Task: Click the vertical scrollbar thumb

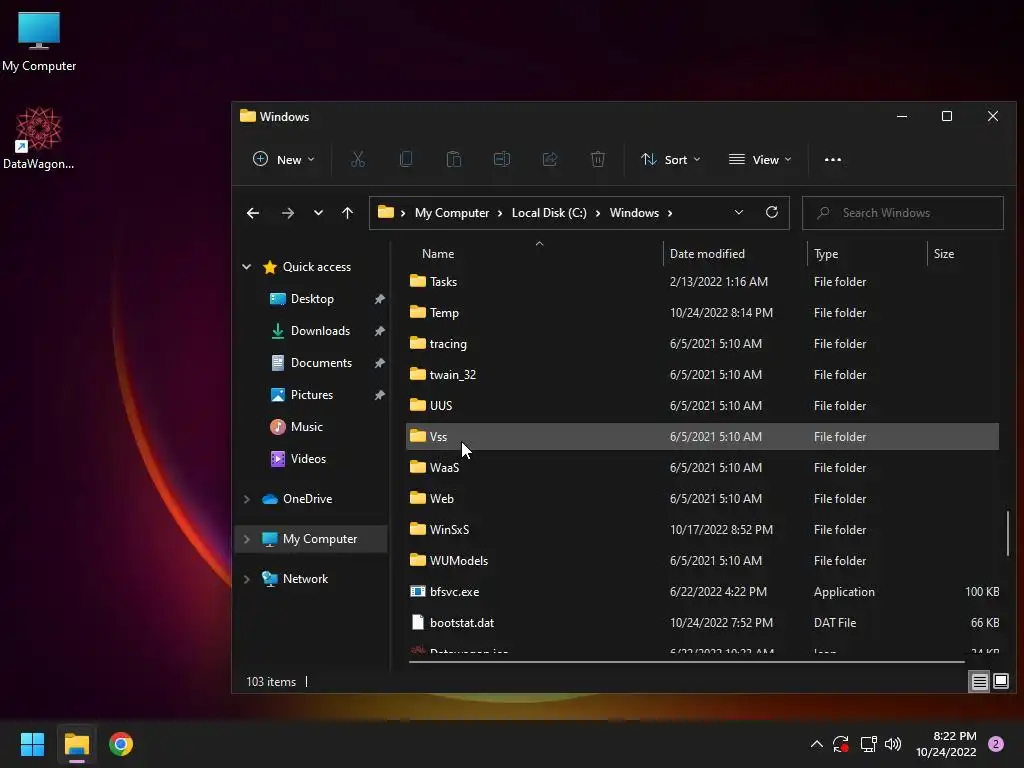Action: pos(1008,534)
